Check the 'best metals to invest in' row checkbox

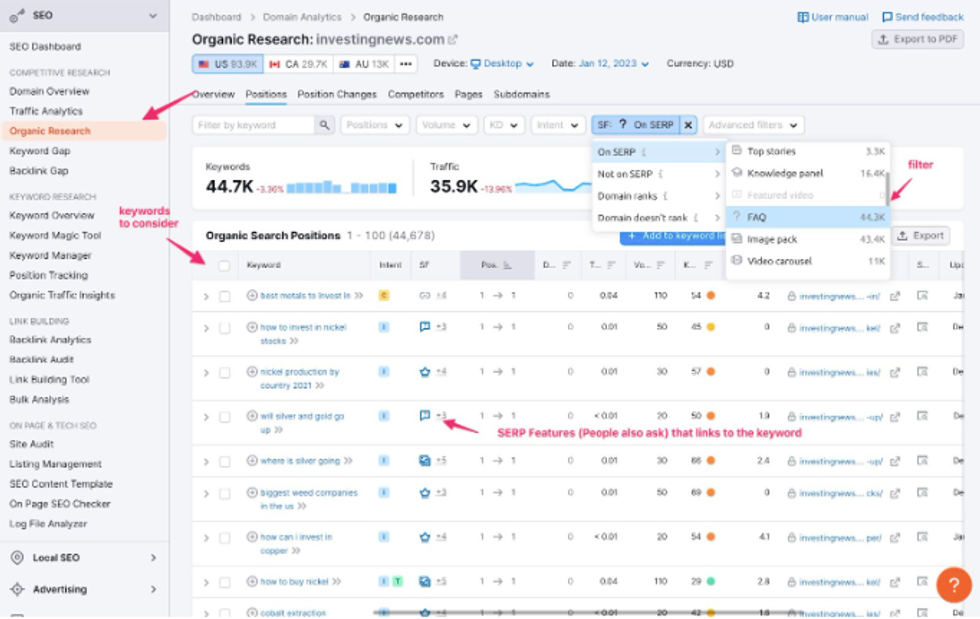pos(225,296)
